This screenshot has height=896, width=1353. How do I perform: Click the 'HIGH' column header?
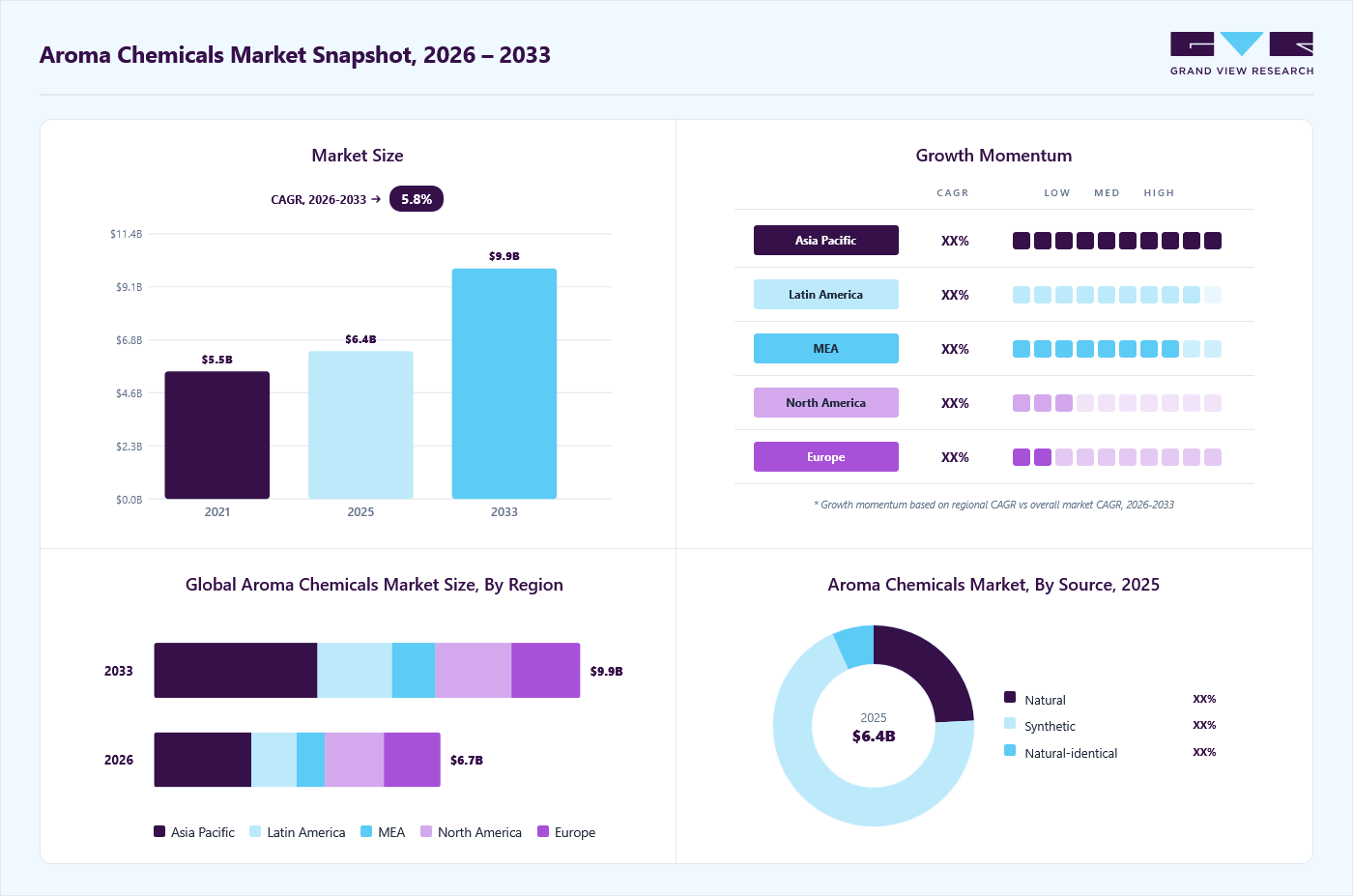click(x=1159, y=193)
